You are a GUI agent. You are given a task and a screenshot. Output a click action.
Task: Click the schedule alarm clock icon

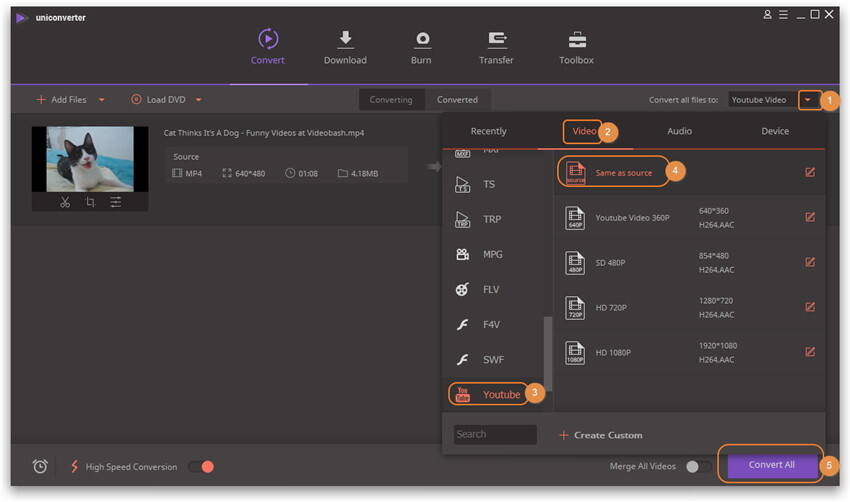(40, 466)
